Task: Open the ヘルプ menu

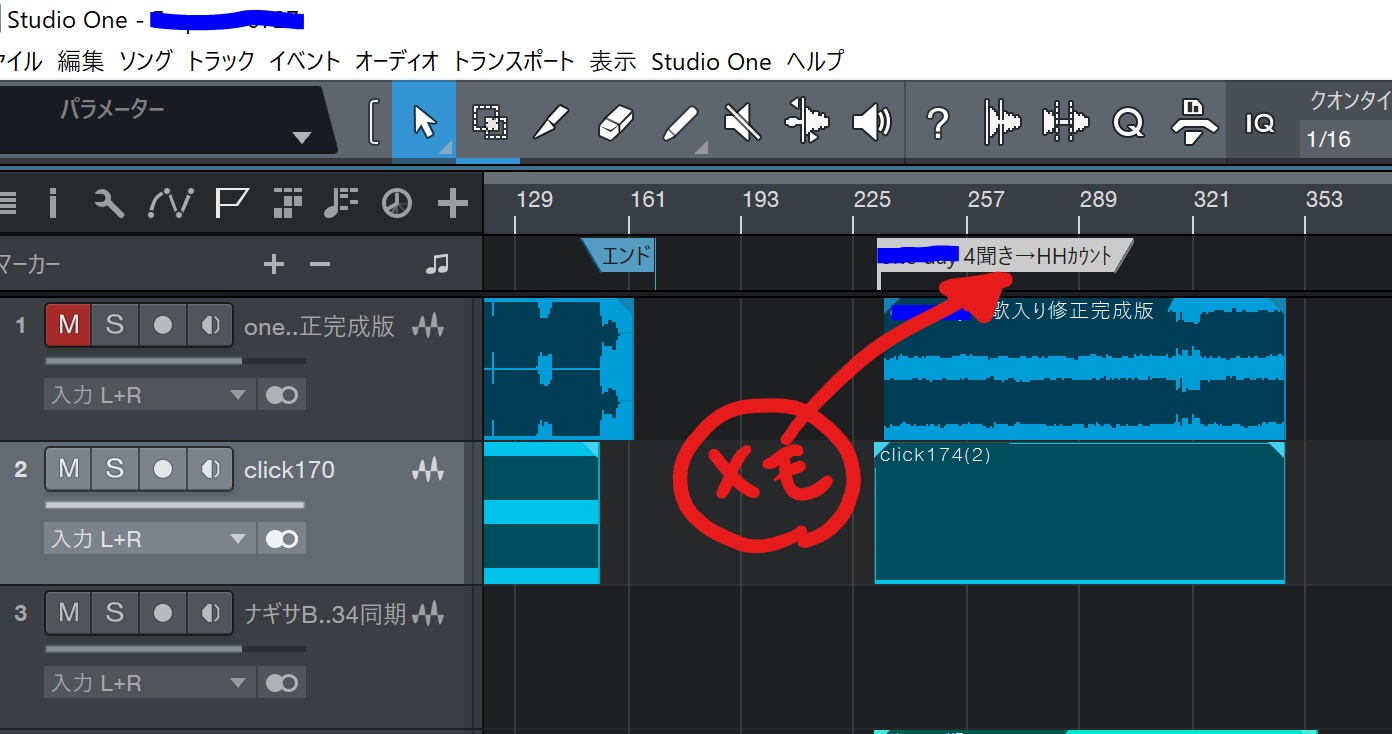Action: coord(815,61)
